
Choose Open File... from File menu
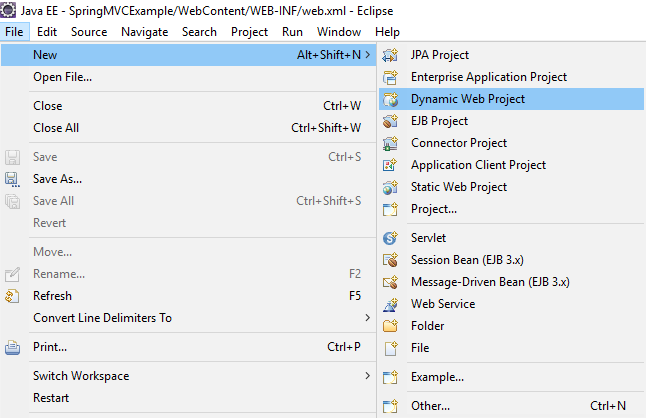188,77
